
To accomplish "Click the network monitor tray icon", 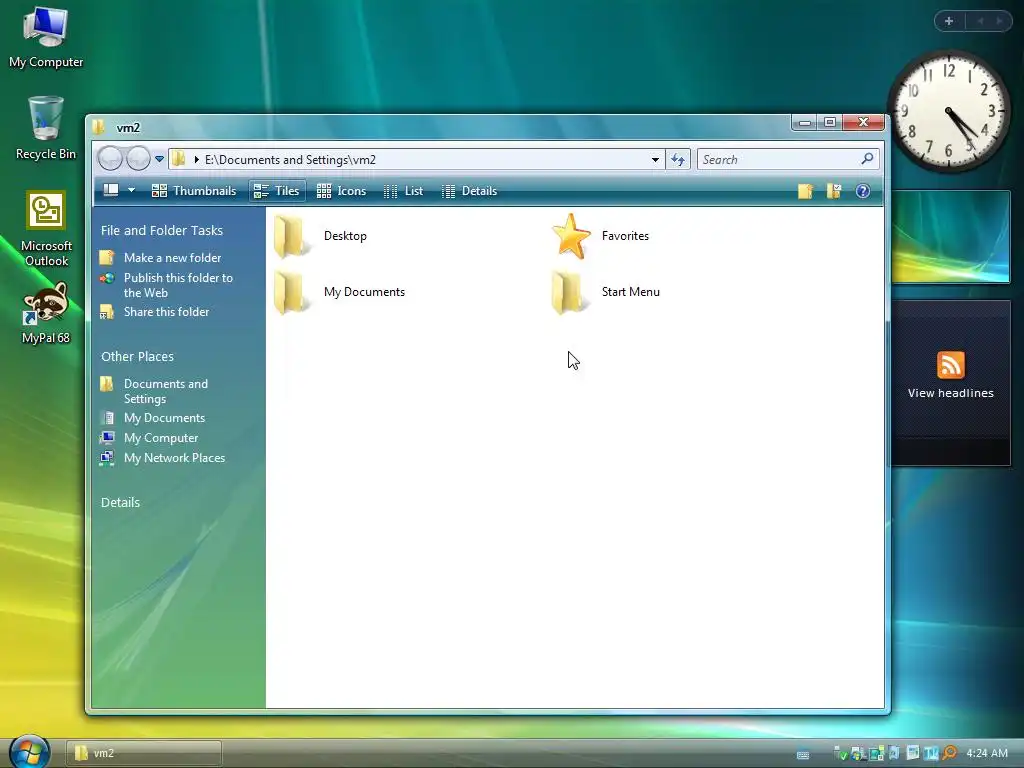I will pyautogui.click(x=876, y=754).
